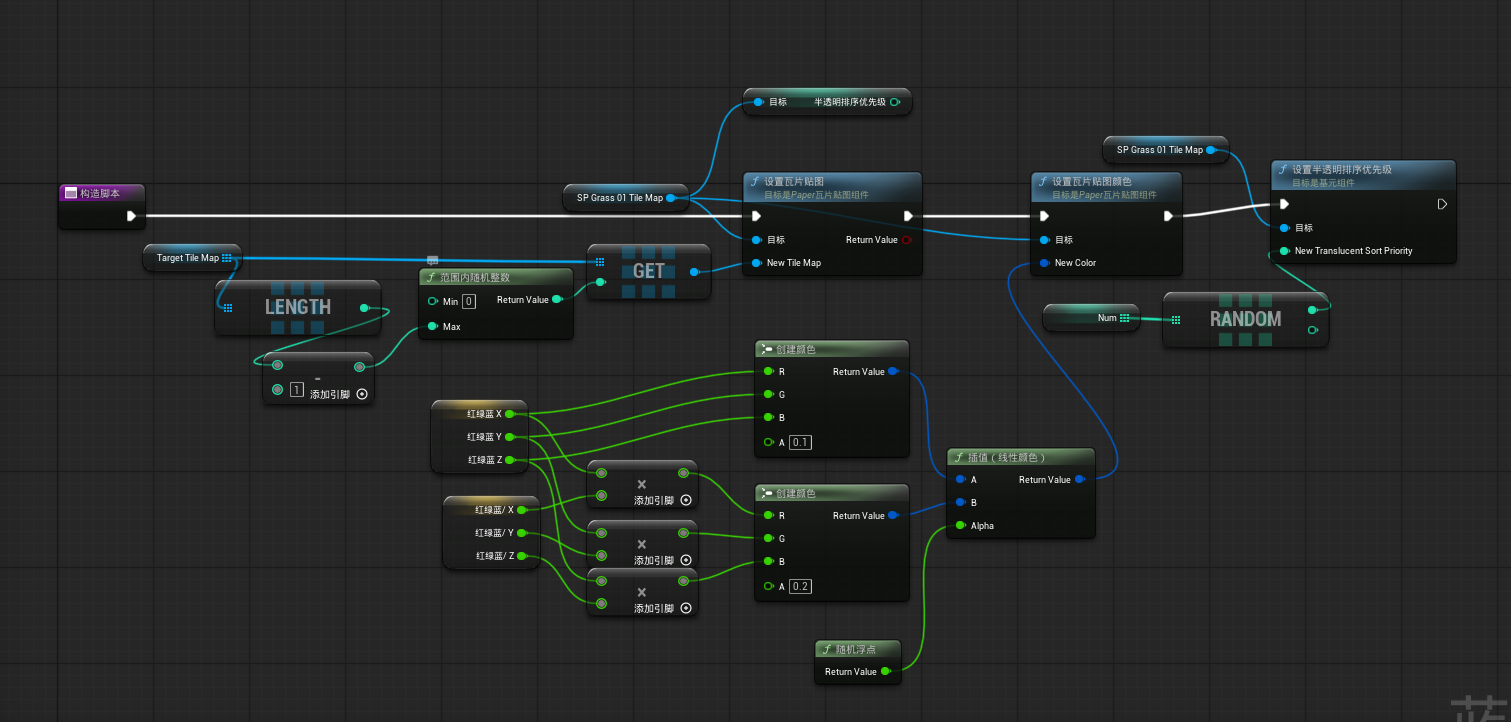Click the subtract node output pin
The image size is (1511, 722).
[x=359, y=366]
